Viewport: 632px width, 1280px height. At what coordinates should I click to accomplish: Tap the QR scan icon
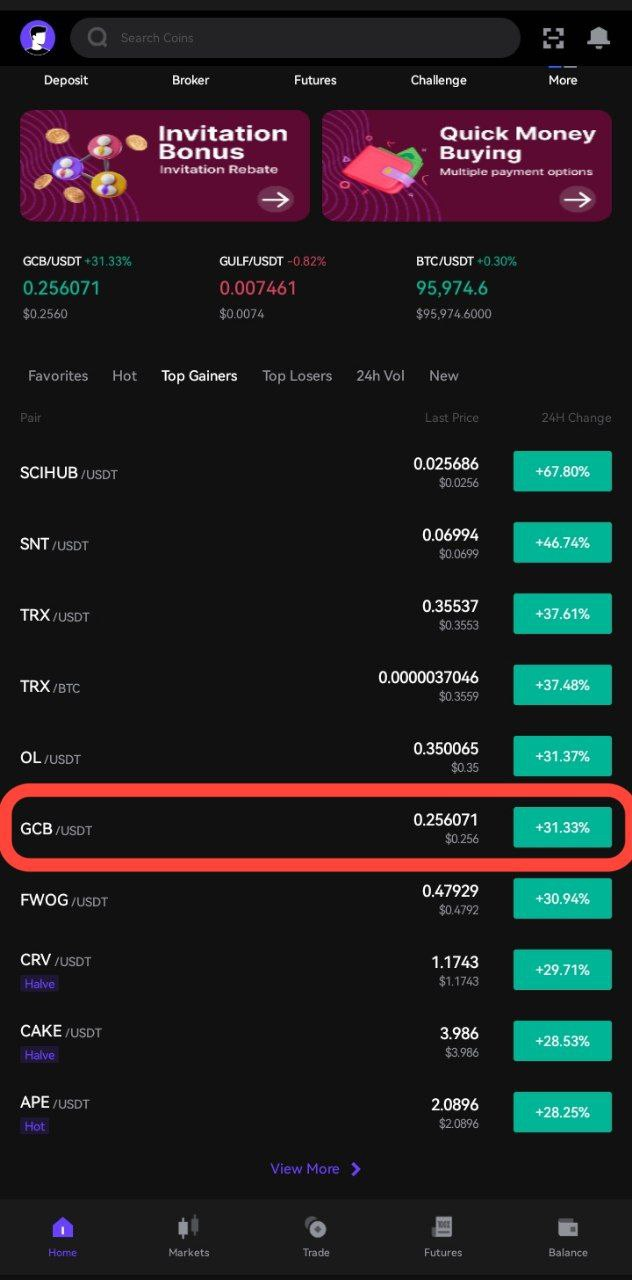click(553, 38)
